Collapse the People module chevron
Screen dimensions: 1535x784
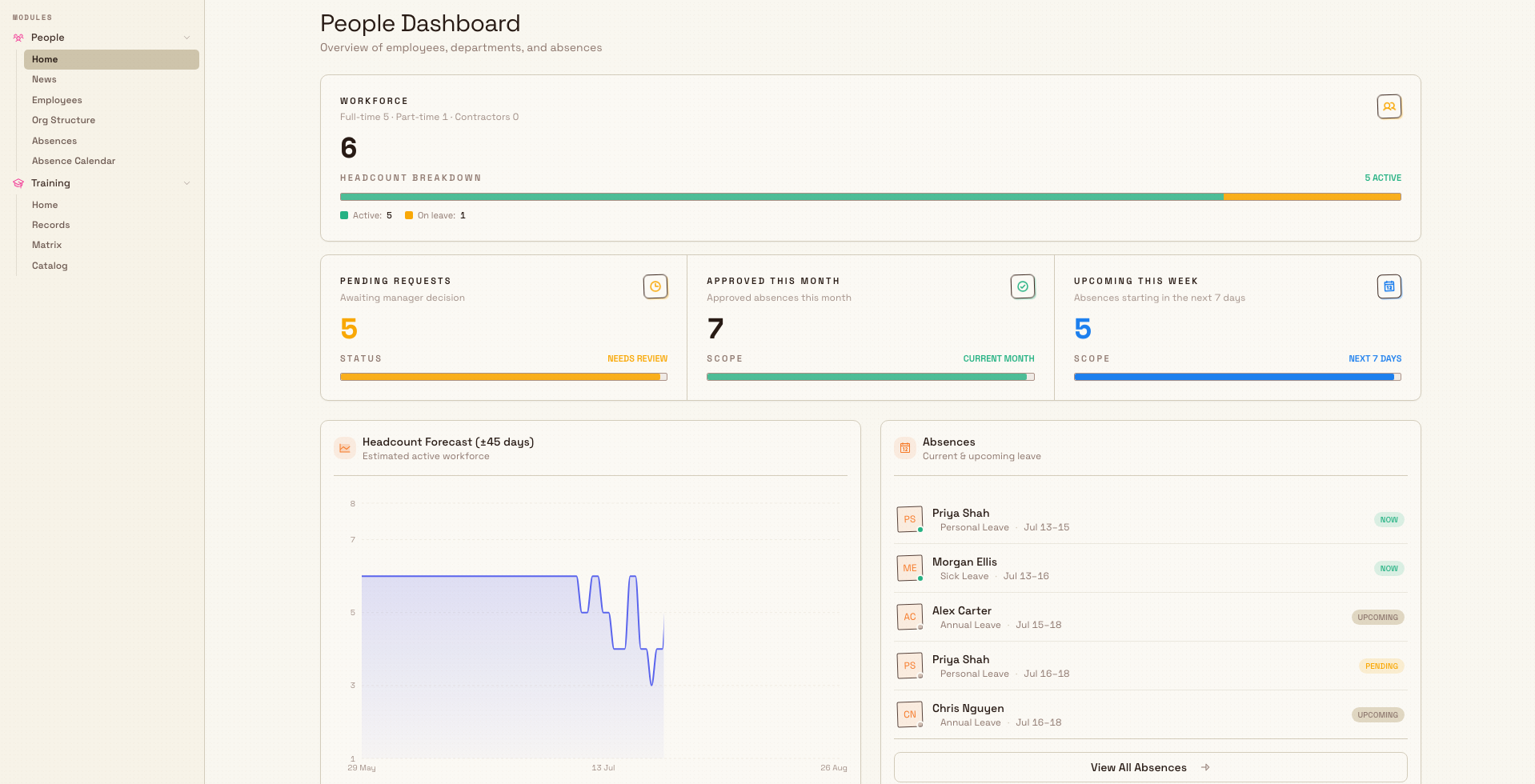[187, 38]
